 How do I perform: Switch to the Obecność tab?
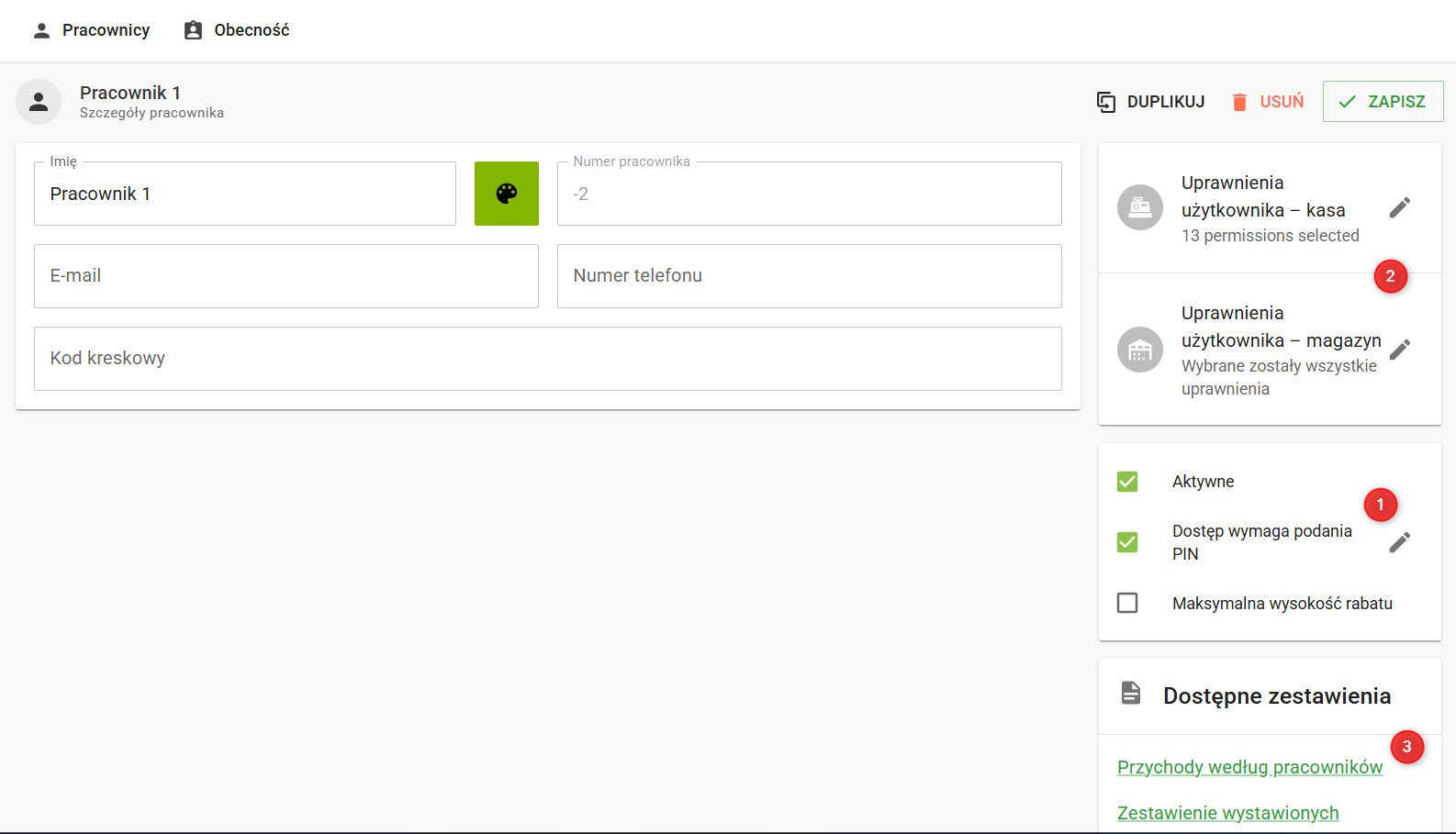[237, 30]
